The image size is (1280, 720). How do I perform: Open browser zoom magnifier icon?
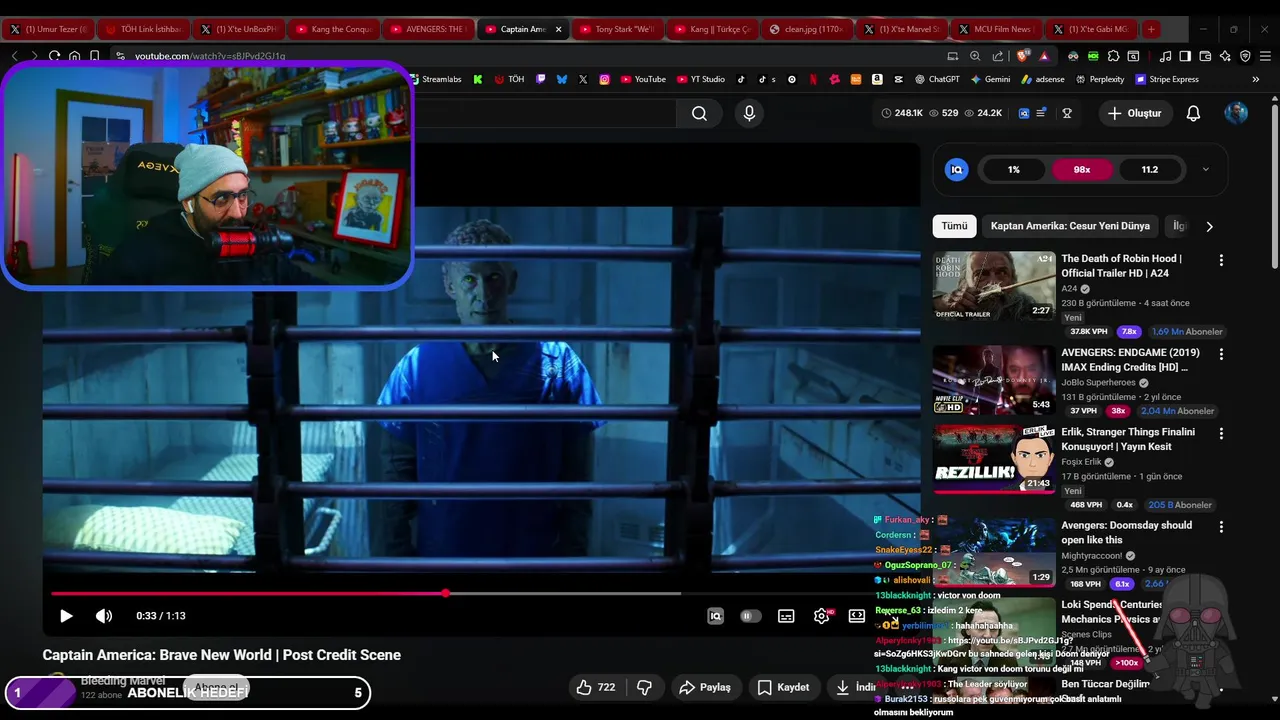pyautogui.click(x=975, y=56)
